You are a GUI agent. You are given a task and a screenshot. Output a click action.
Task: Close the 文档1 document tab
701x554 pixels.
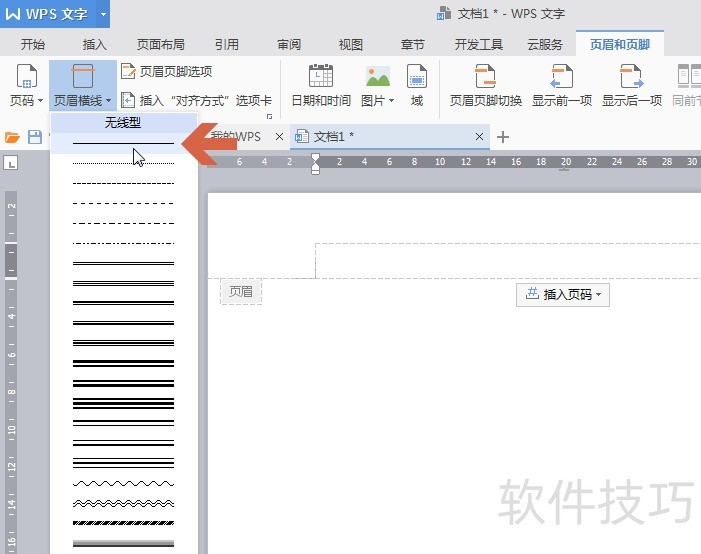click(479, 137)
